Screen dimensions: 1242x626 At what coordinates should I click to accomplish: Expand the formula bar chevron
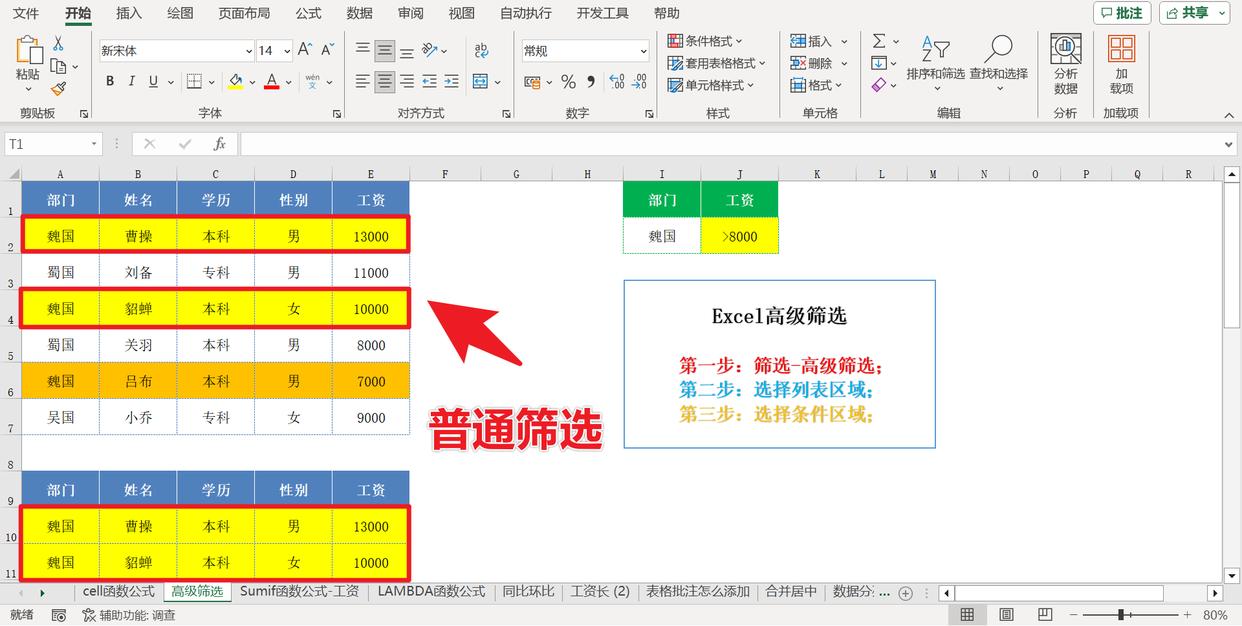(1230, 145)
